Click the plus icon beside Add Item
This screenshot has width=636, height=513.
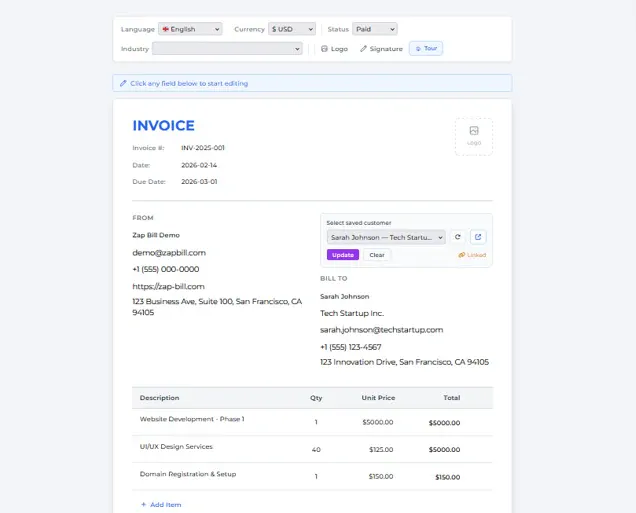[x=143, y=504]
